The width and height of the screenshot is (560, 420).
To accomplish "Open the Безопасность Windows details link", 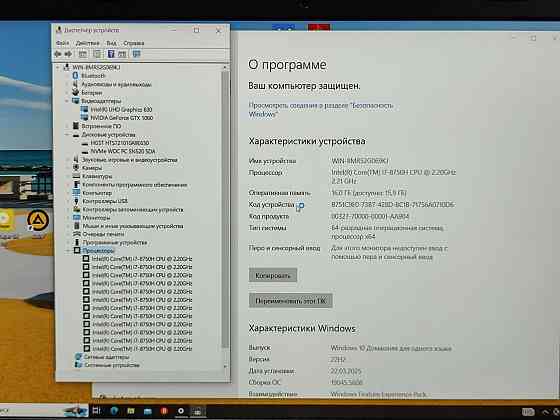I will pos(321,110).
